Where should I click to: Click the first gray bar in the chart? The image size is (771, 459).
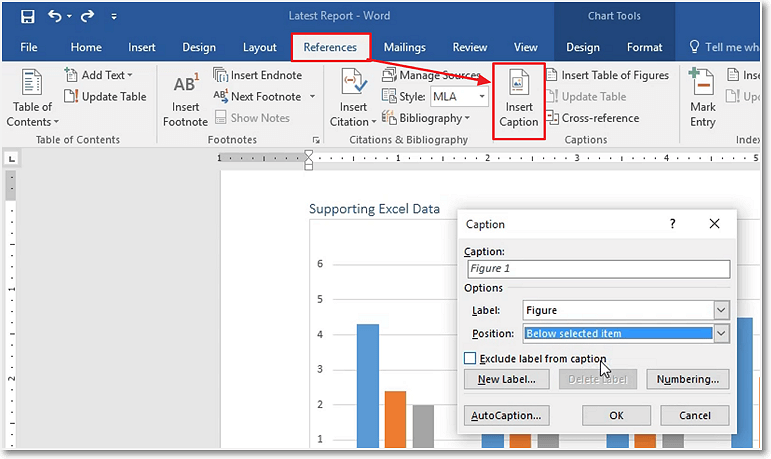(x=423, y=426)
